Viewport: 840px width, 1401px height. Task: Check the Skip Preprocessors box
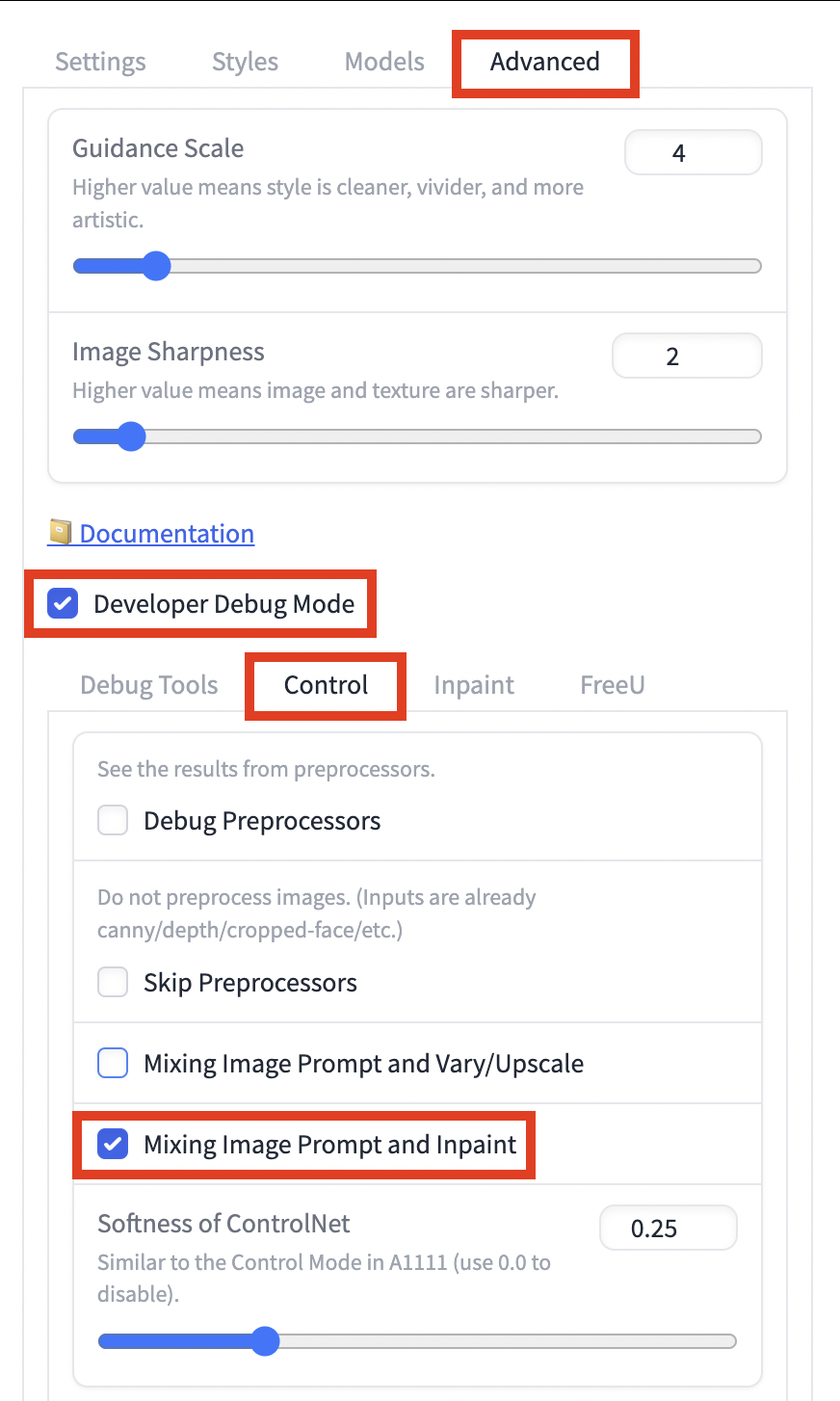point(114,983)
